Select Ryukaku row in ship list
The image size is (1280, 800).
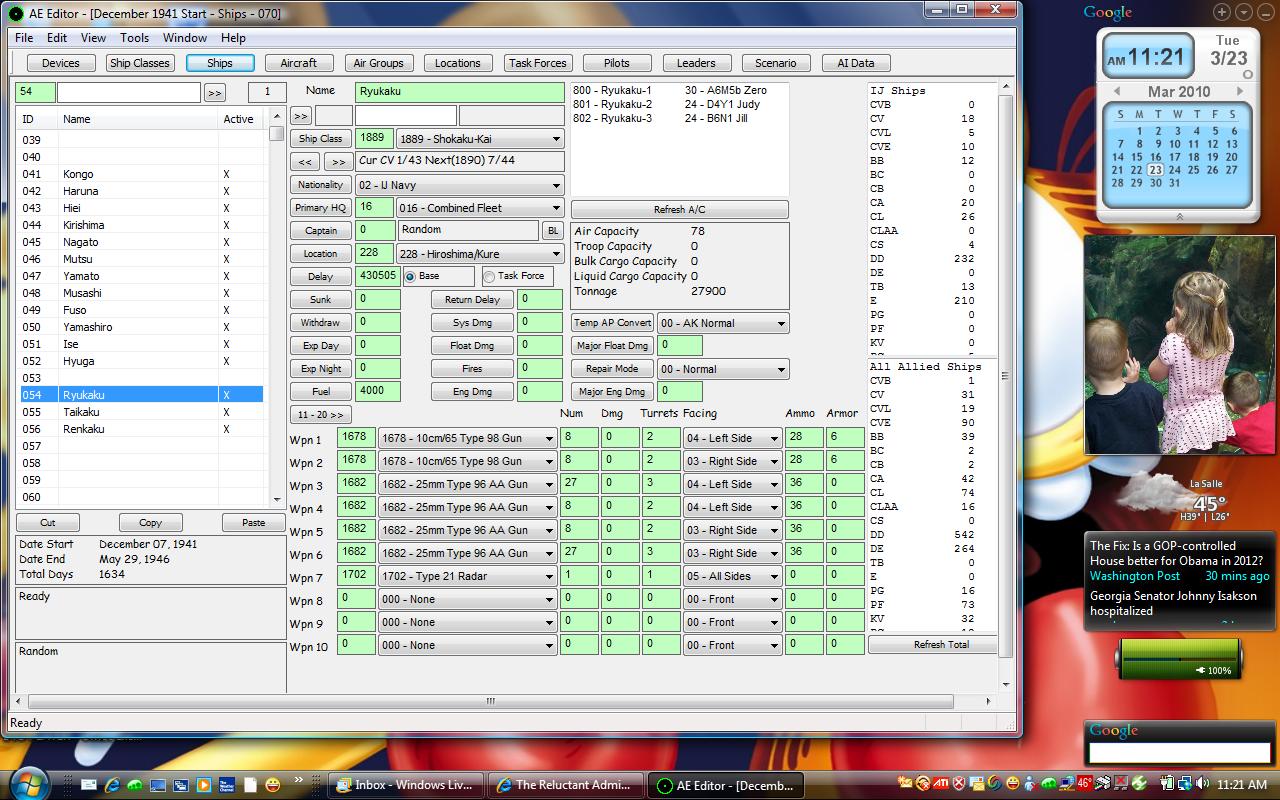139,395
